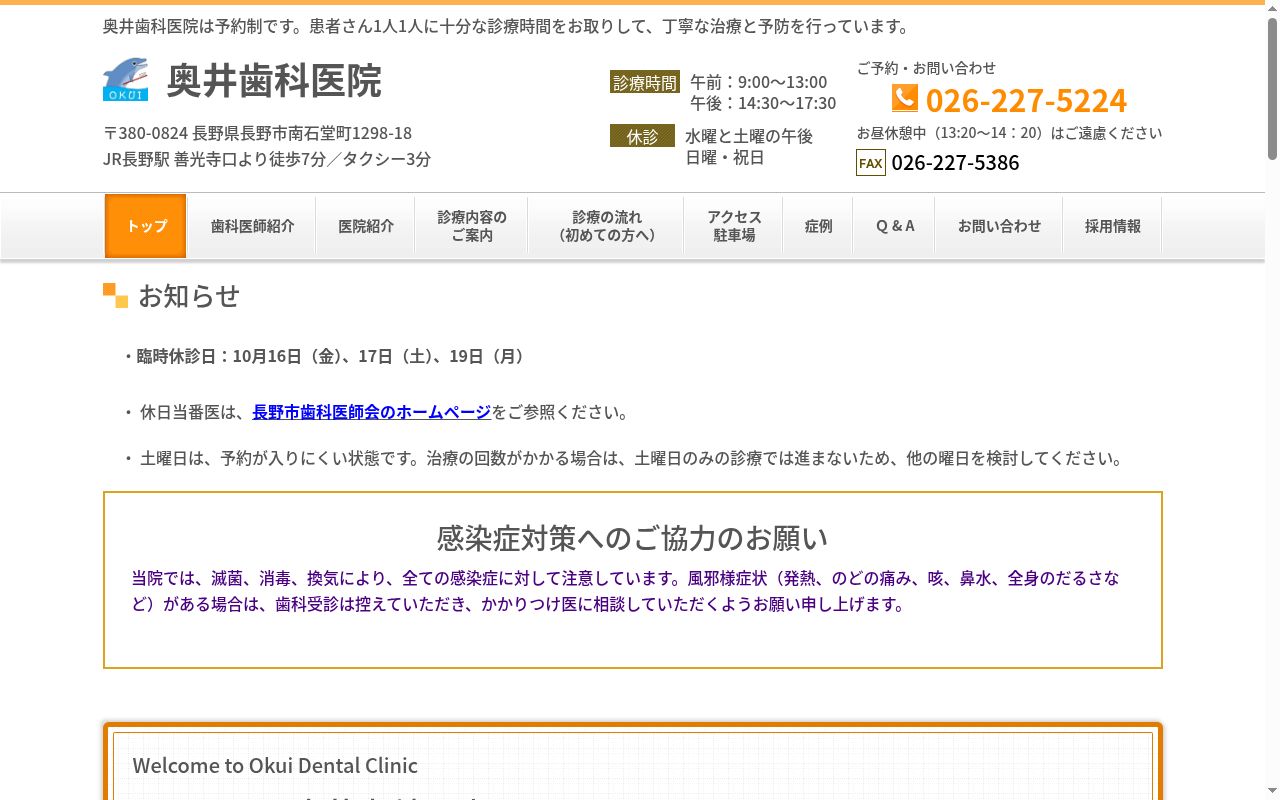This screenshot has height=800, width=1280.
Task: Go to 歯科医師紹介 page
Action: point(252,226)
